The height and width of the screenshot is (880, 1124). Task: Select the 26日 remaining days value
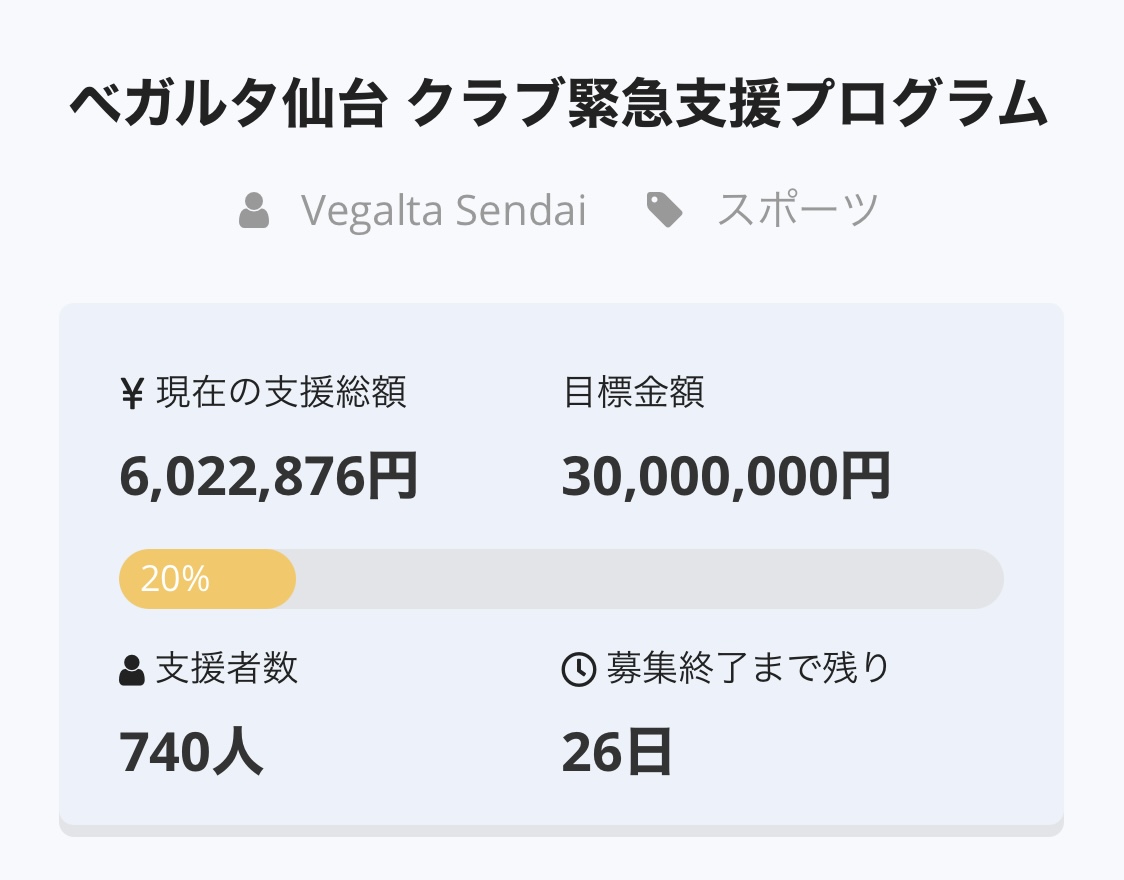coord(616,752)
